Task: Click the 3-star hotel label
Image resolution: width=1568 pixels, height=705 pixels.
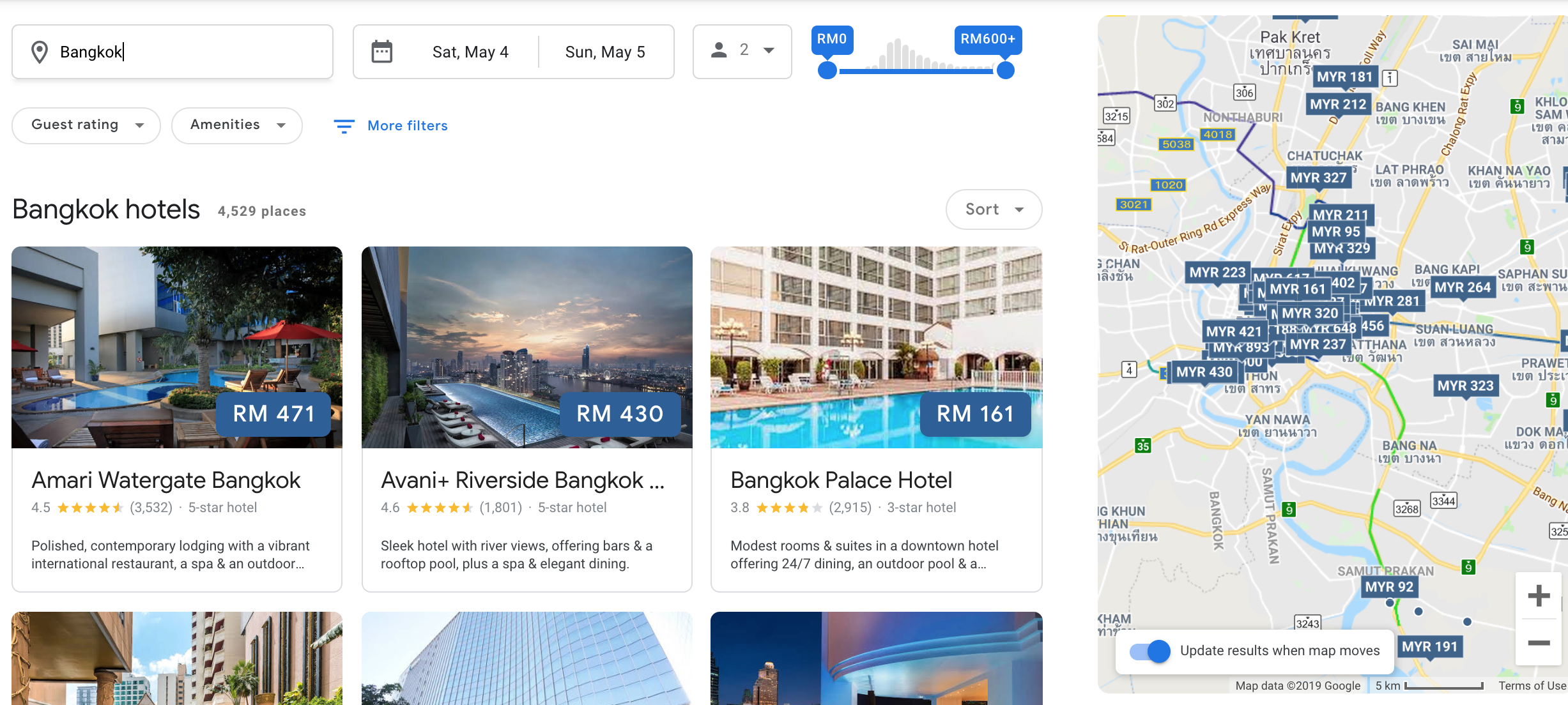Action: pos(921,508)
